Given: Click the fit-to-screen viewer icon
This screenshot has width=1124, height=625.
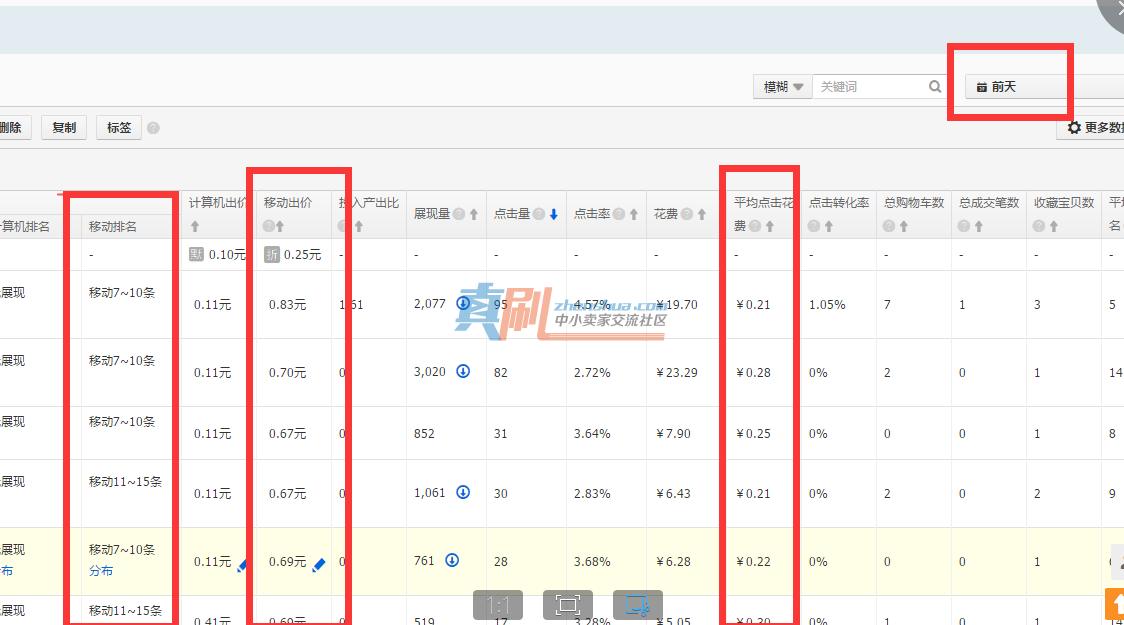Looking at the screenshot, I should pos(567,605).
